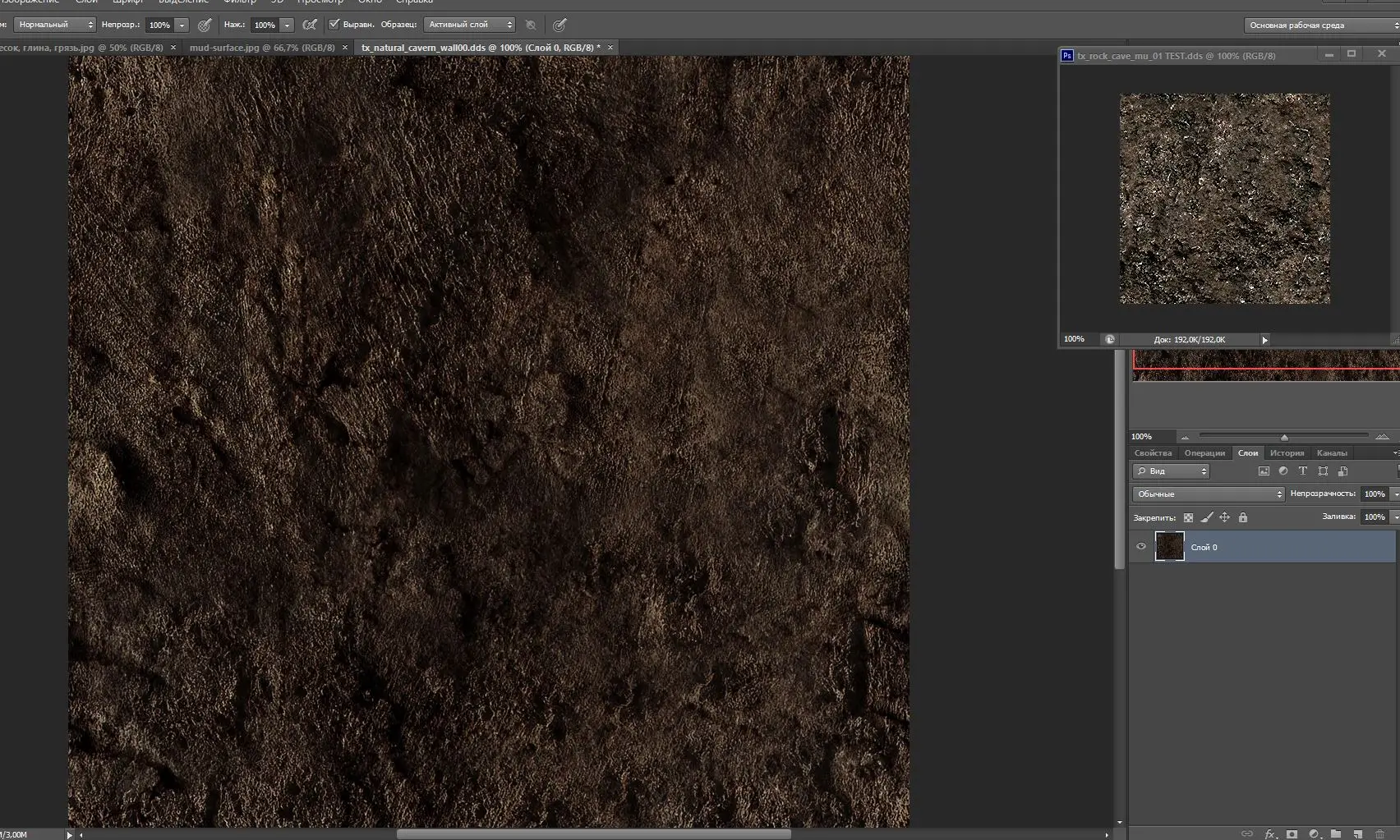
Task: Enable airbrush mode icon beside the flow field
Action: point(310,25)
